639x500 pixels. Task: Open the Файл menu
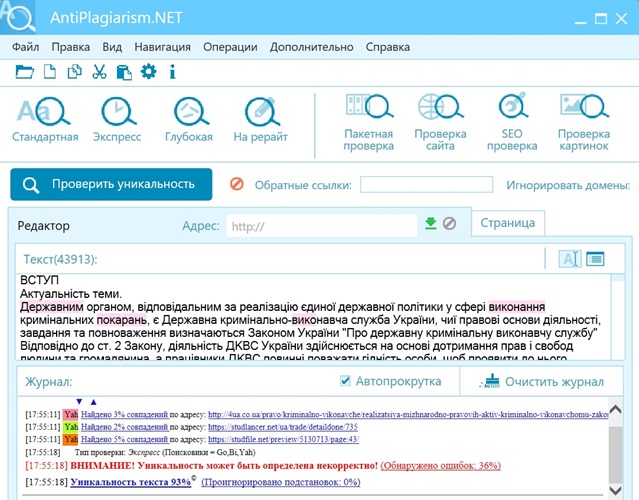coord(26,47)
